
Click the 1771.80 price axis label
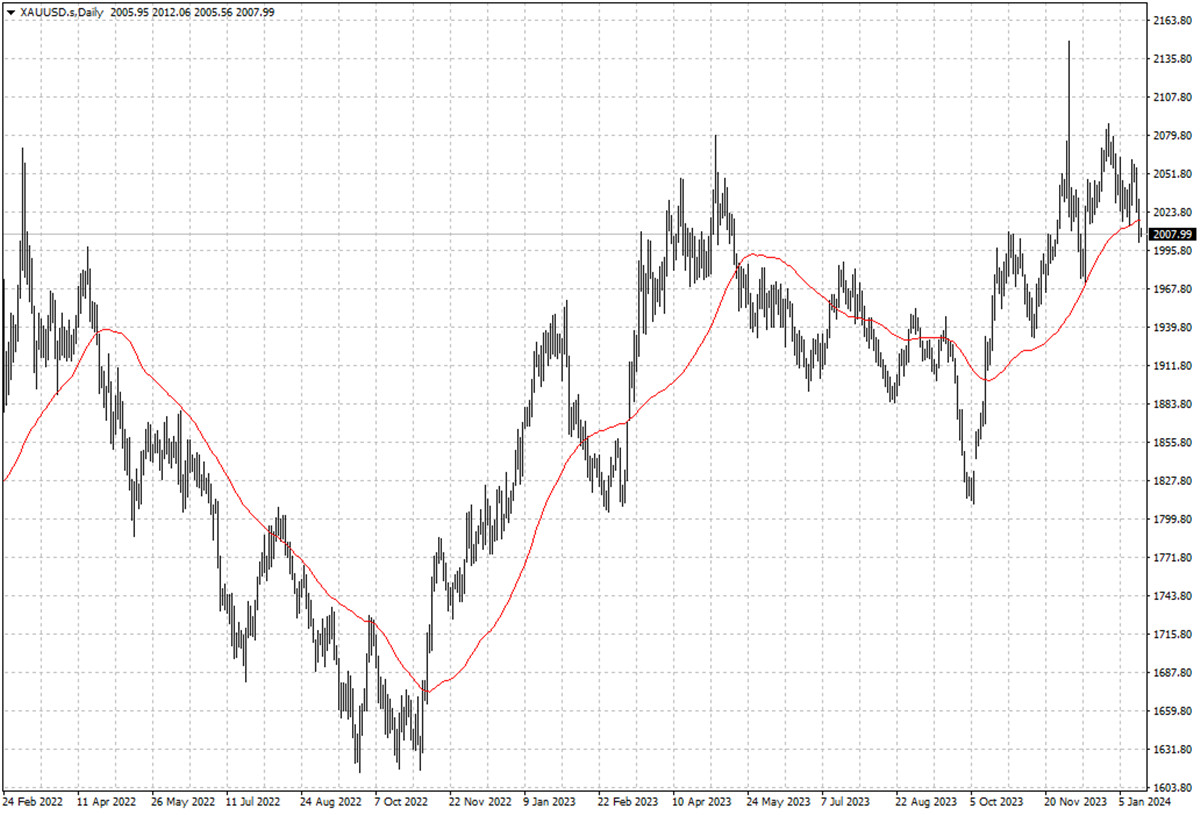point(1171,558)
